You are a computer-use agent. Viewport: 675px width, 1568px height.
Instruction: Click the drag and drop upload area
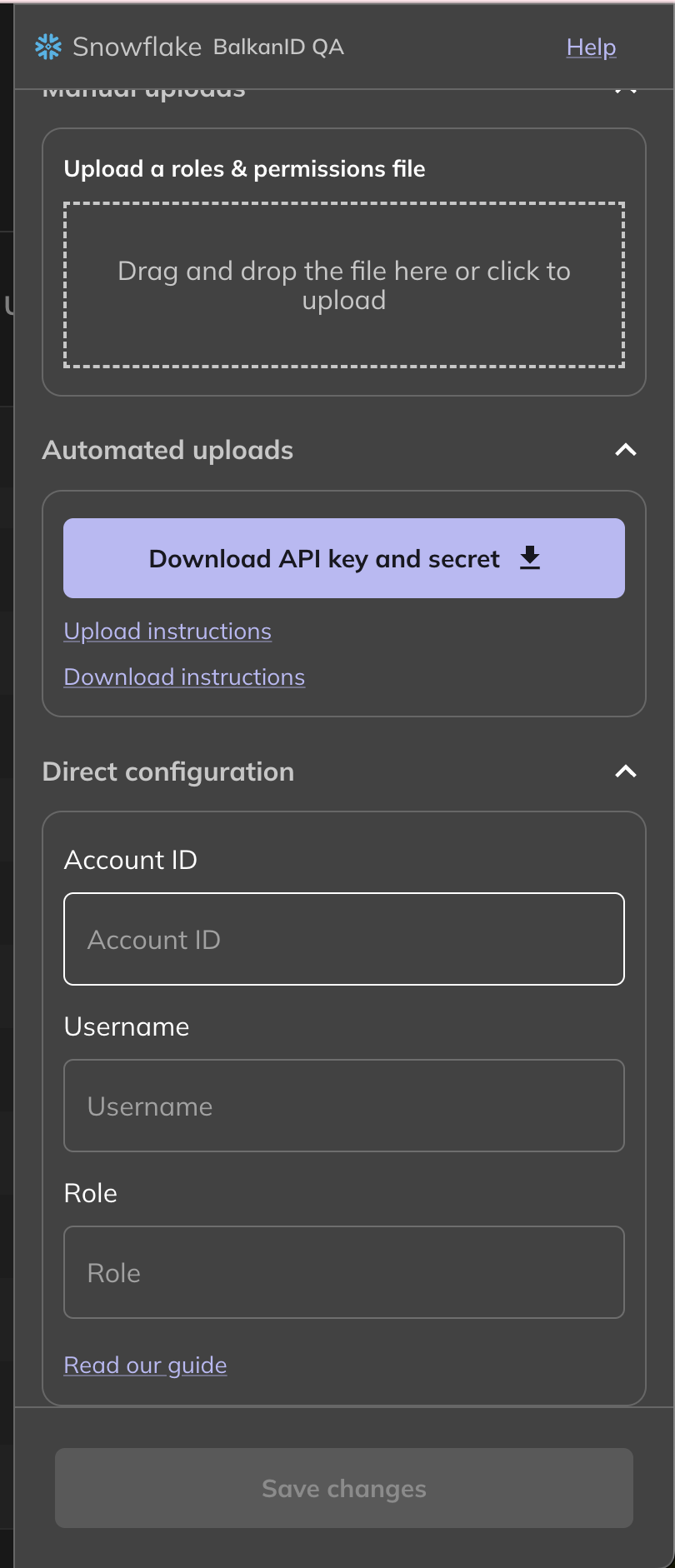click(344, 285)
